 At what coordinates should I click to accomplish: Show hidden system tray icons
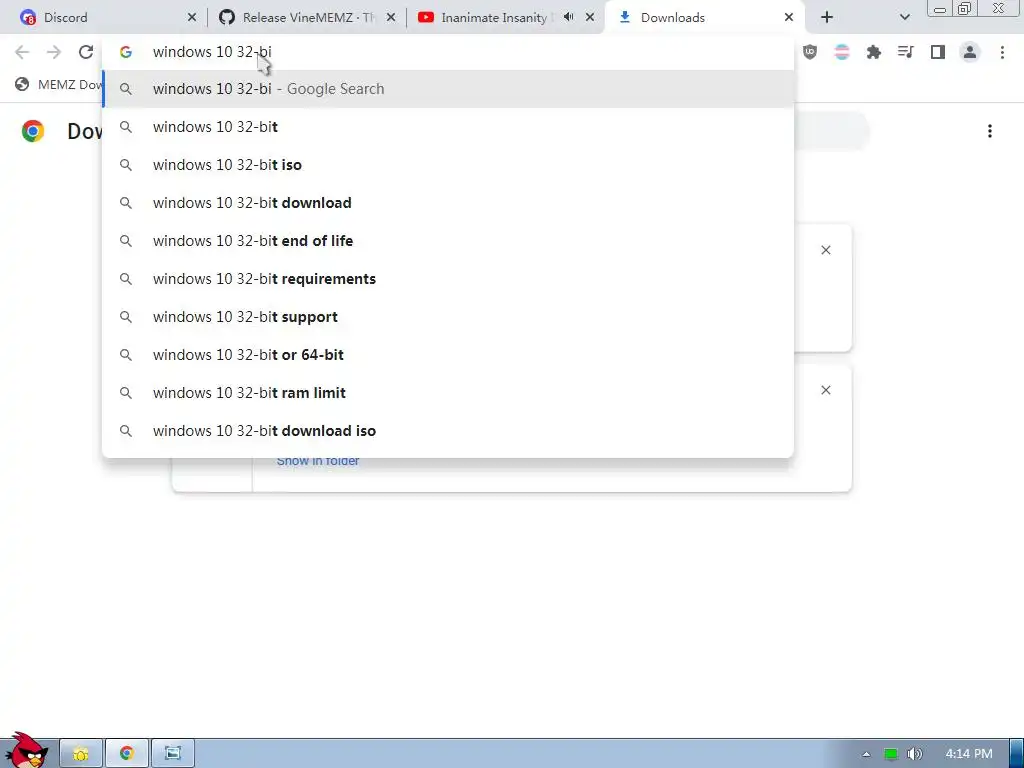point(866,754)
